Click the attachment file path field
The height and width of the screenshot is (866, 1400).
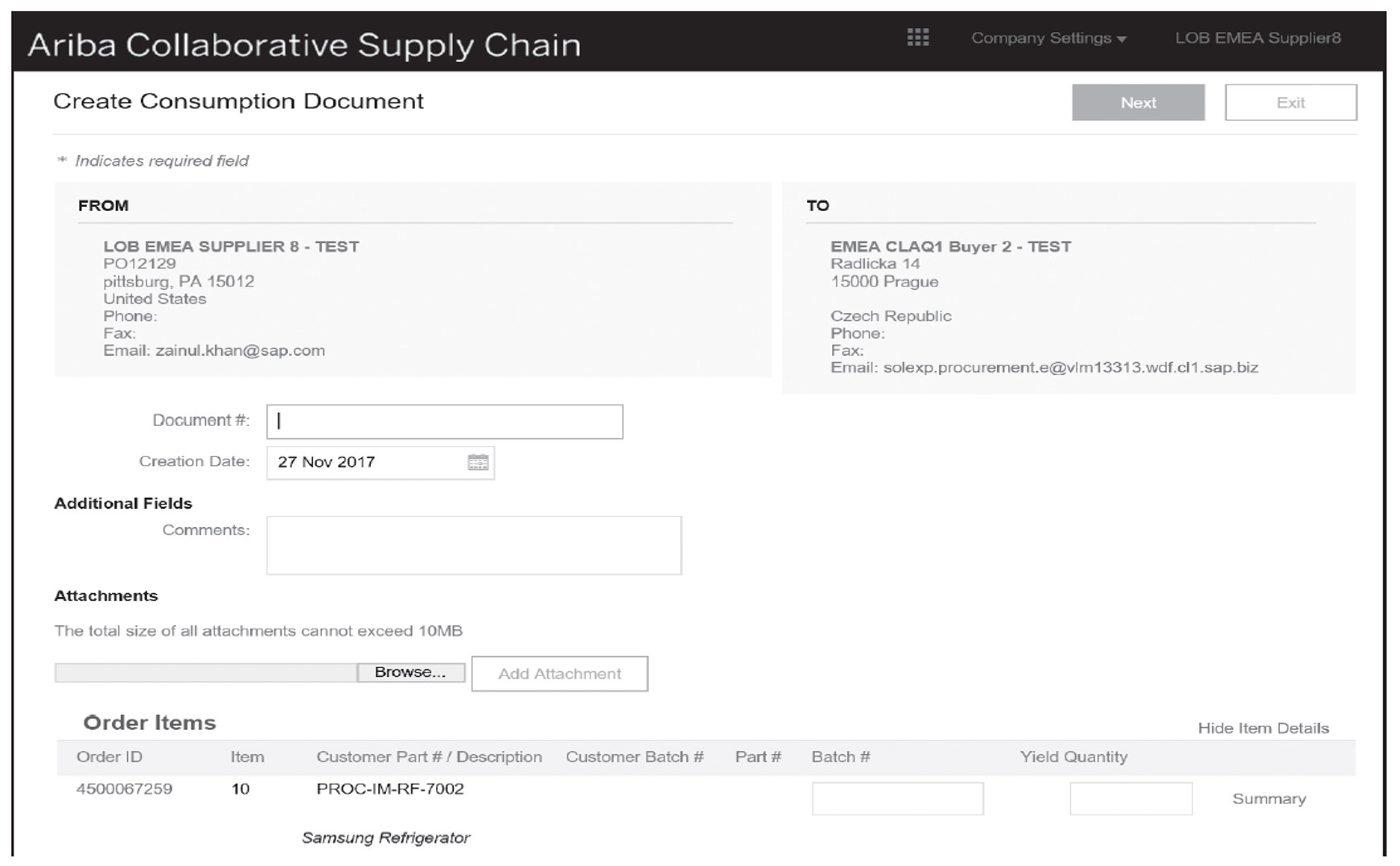pos(205,671)
